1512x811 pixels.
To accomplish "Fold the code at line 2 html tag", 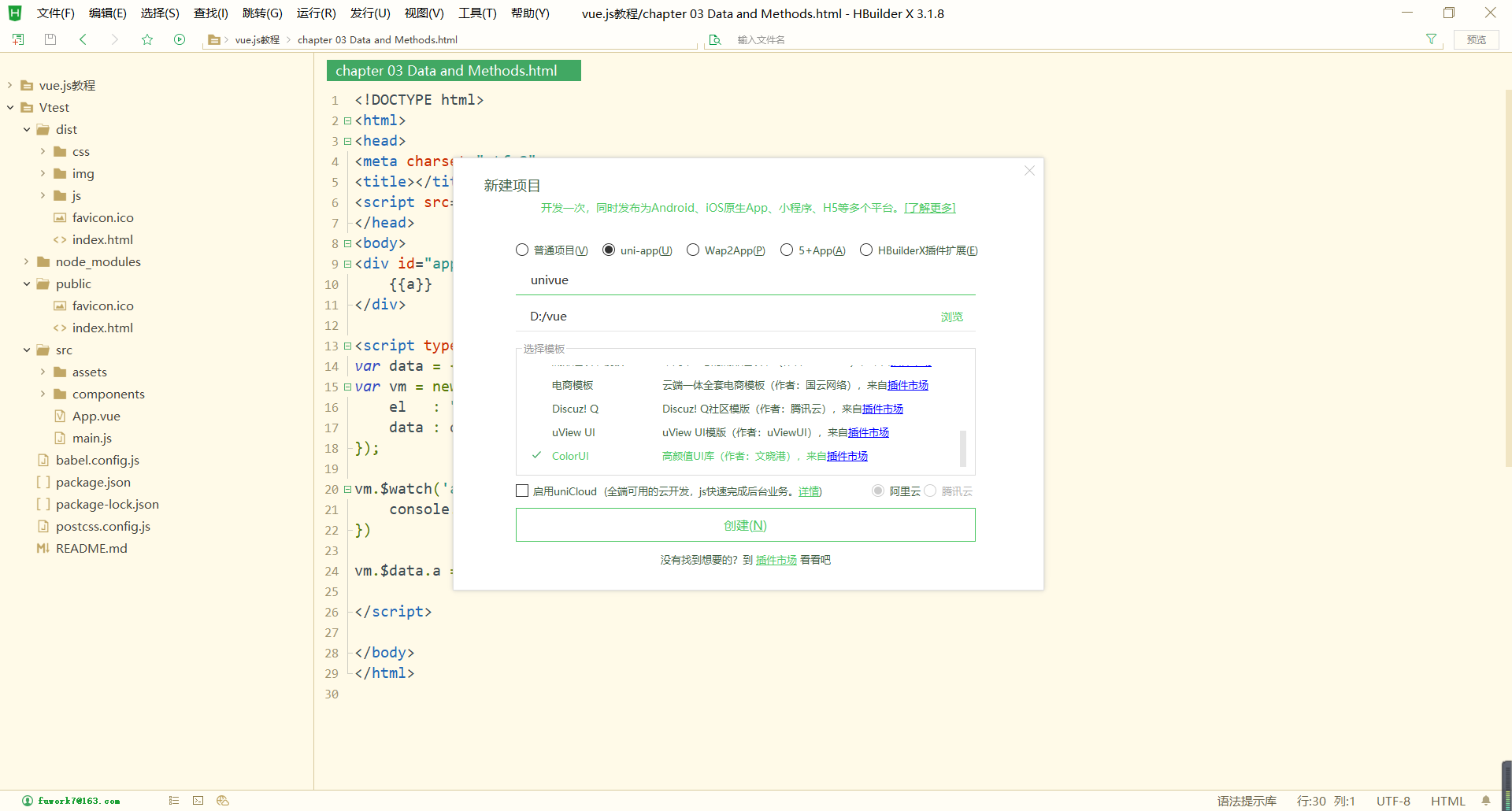I will point(347,120).
